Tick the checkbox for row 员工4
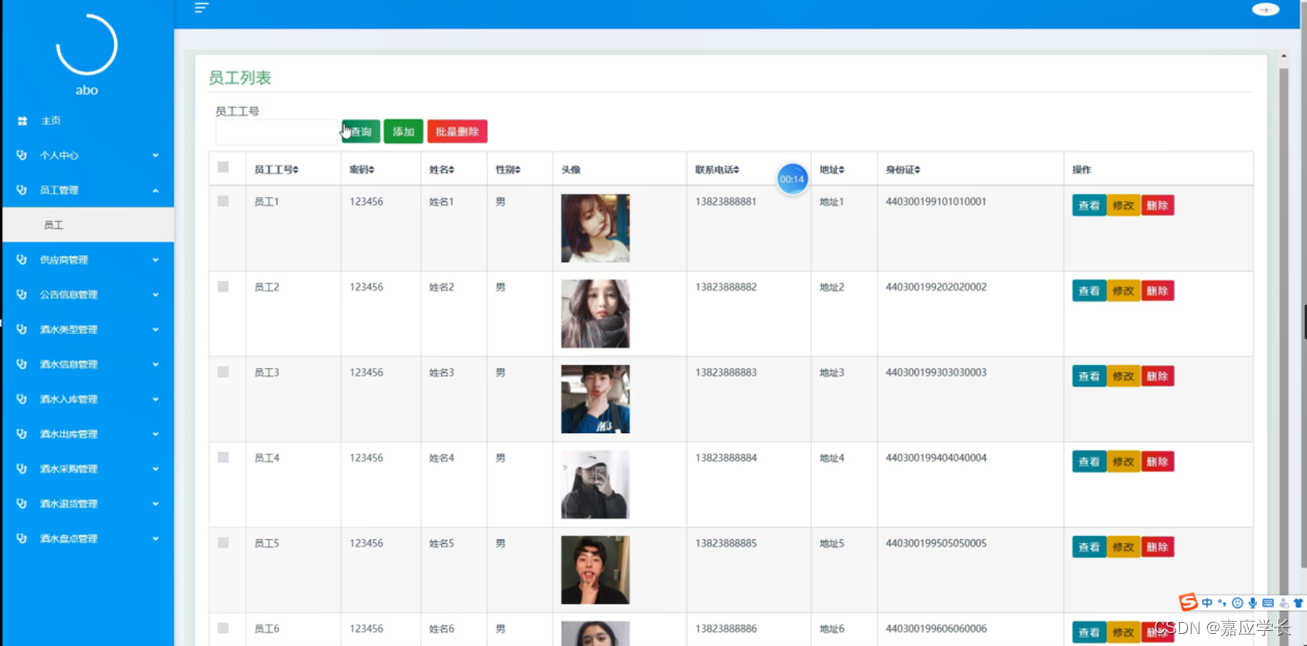Screen dimensions: 1307x646 223,457
